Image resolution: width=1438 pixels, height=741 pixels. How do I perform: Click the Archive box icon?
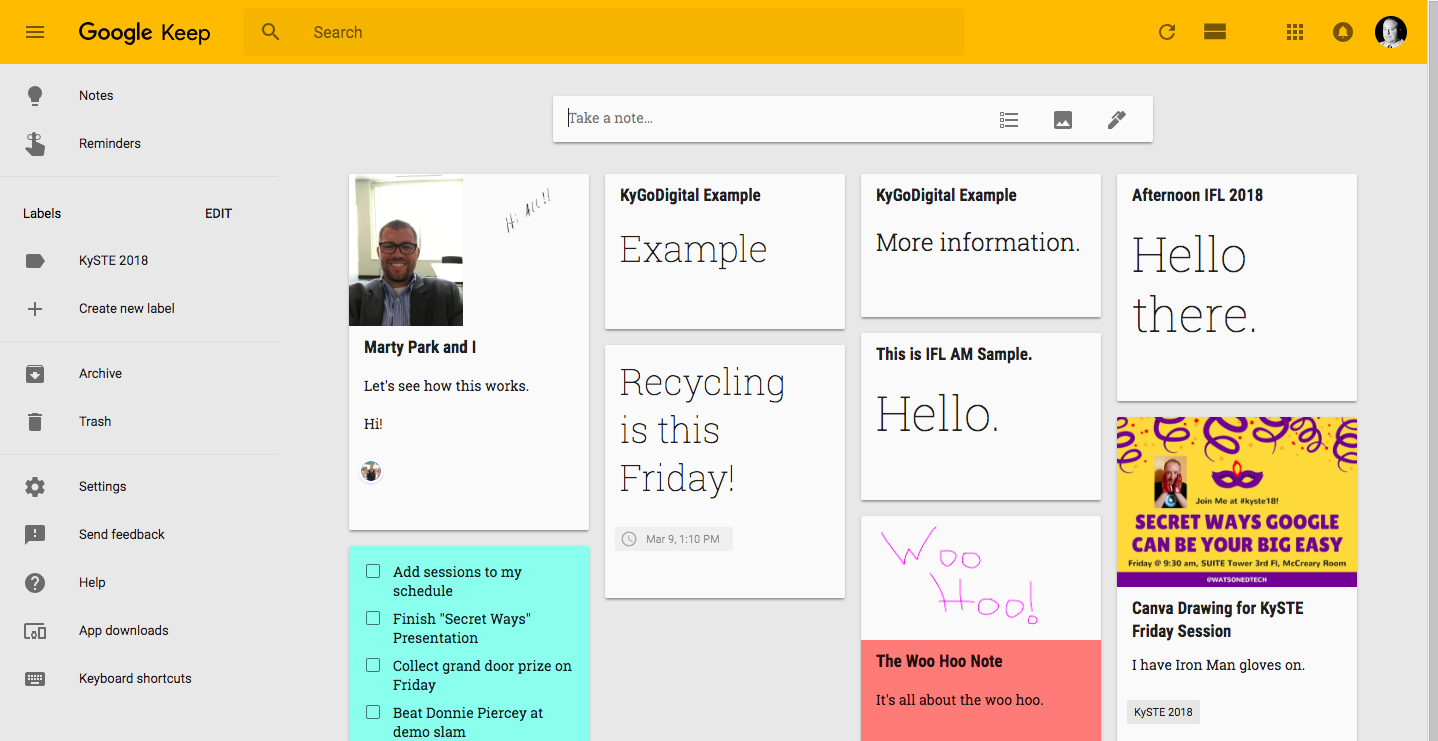click(35, 374)
